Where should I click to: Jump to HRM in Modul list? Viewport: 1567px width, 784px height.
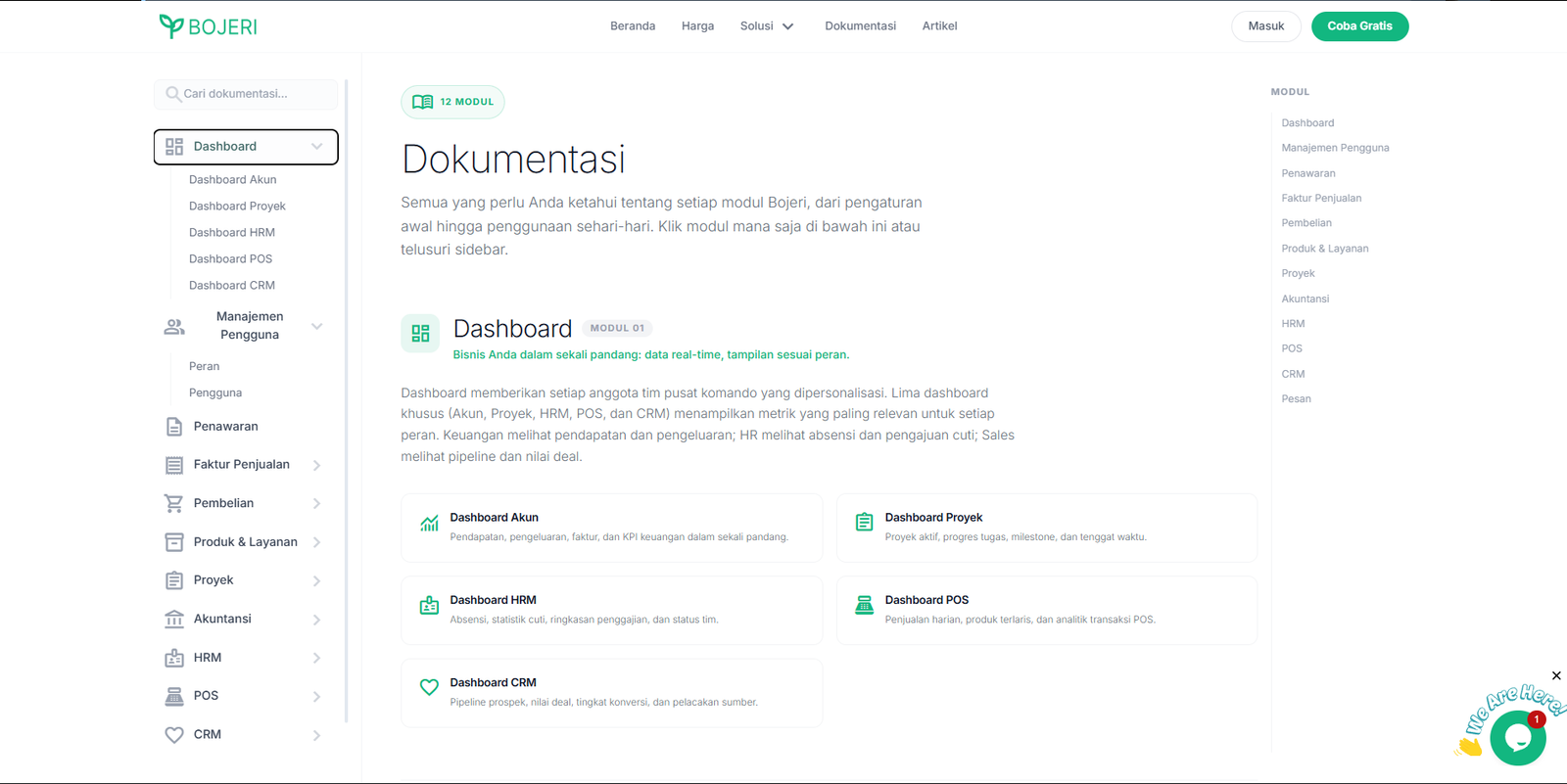pos(1293,324)
